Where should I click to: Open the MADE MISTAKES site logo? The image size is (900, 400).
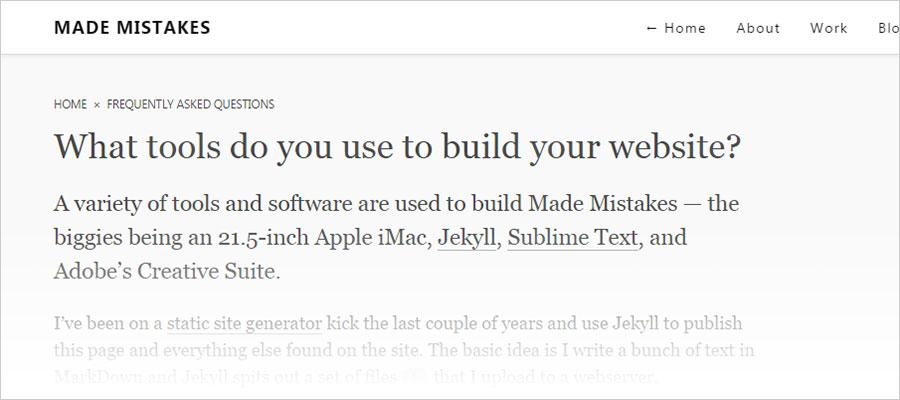coord(132,28)
